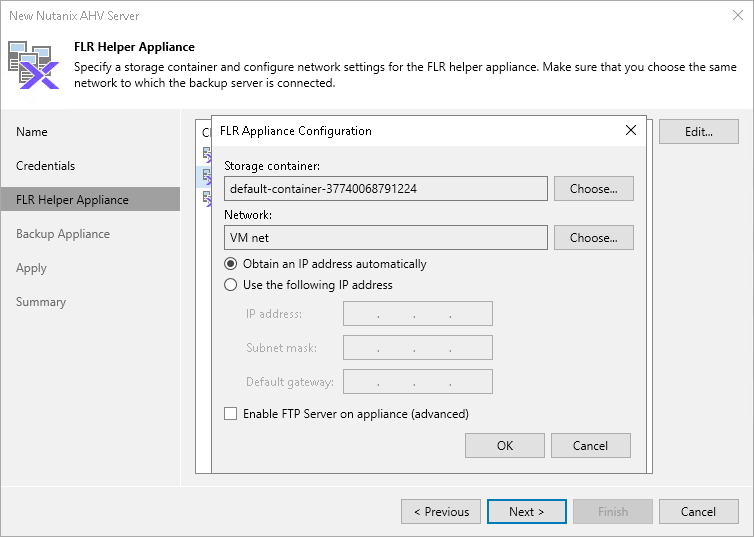This screenshot has height=537, width=754.
Task: Close the FLR Appliance Configuration dialog
Action: pyautogui.click(x=631, y=130)
